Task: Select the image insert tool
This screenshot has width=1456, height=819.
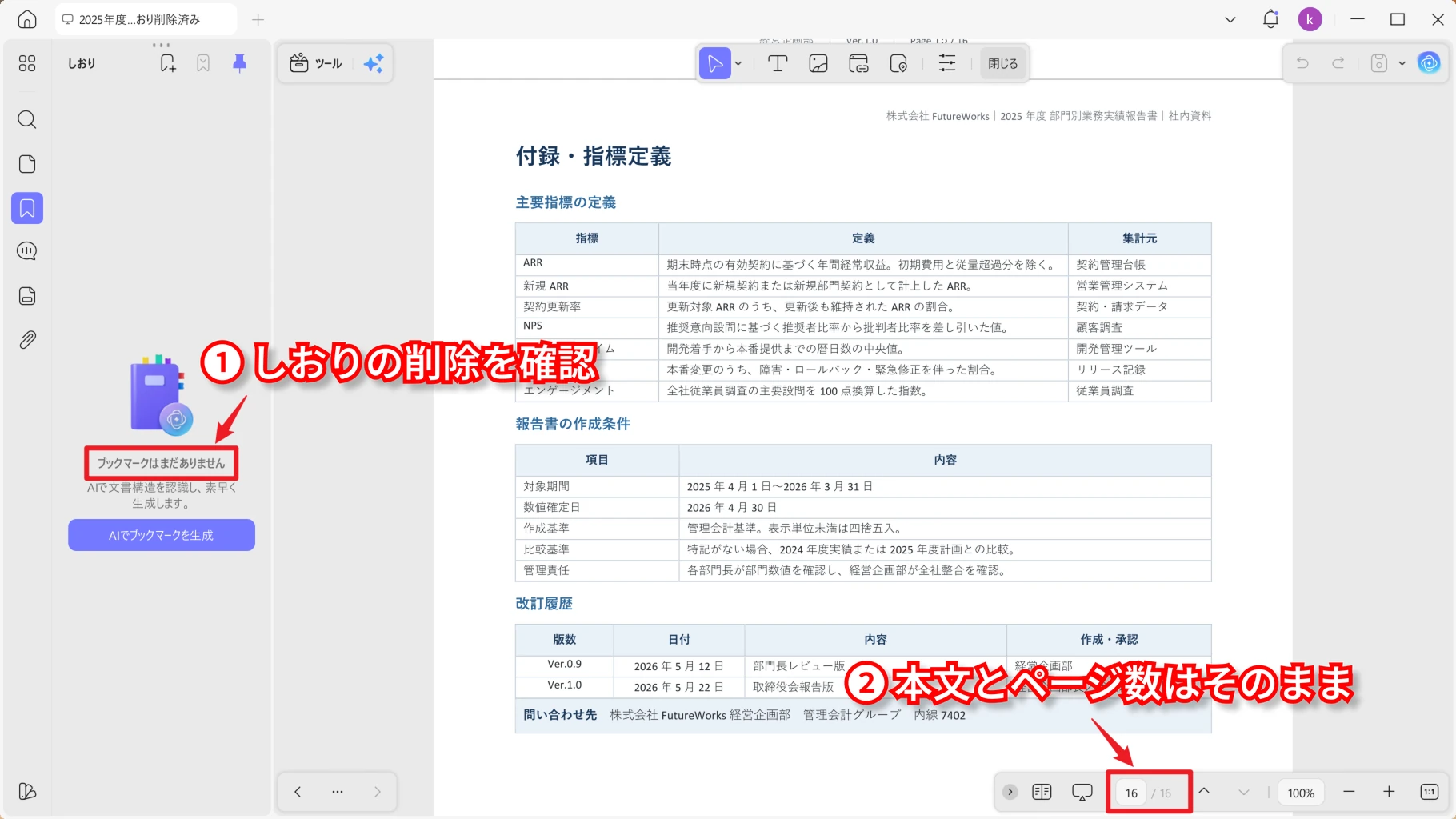Action: point(818,63)
